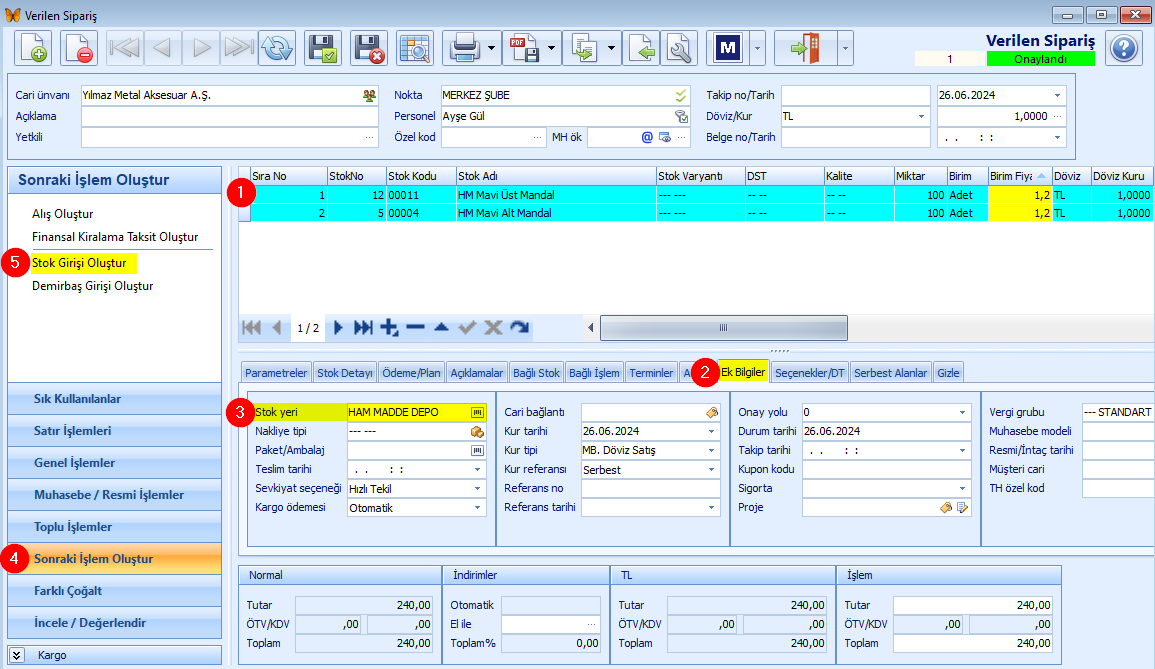Viewport: 1155px width, 669px height.
Task: Open the Kur referansı dropdown
Action: 712,469
